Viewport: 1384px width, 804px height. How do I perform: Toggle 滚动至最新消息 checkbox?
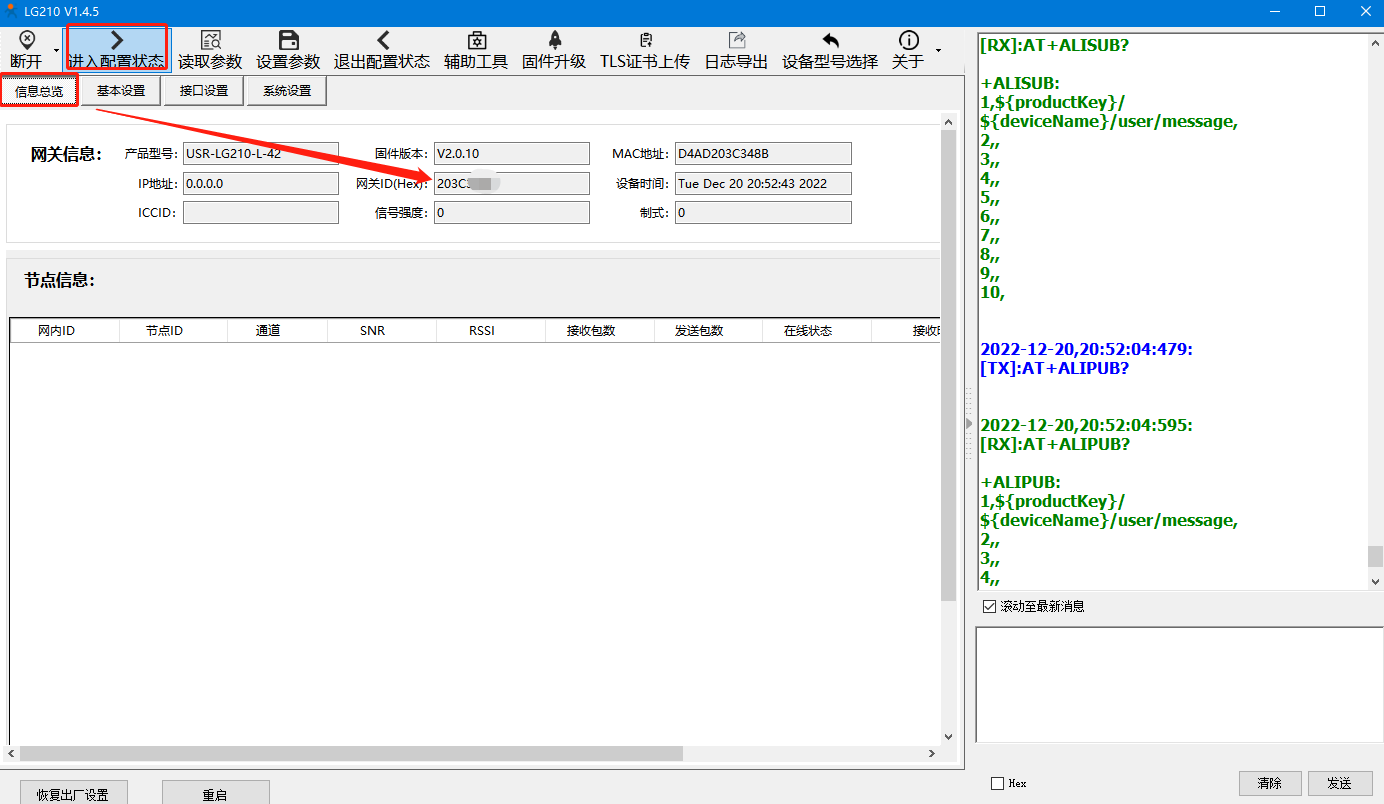coord(990,606)
